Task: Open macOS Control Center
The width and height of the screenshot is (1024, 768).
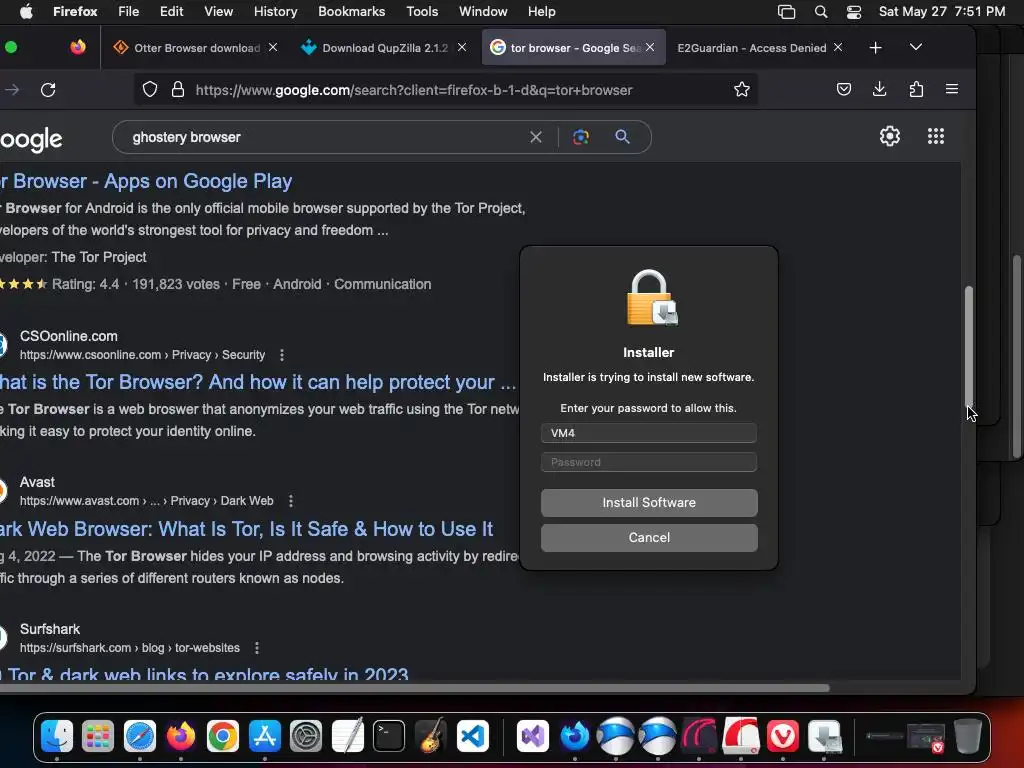Action: 854,12
